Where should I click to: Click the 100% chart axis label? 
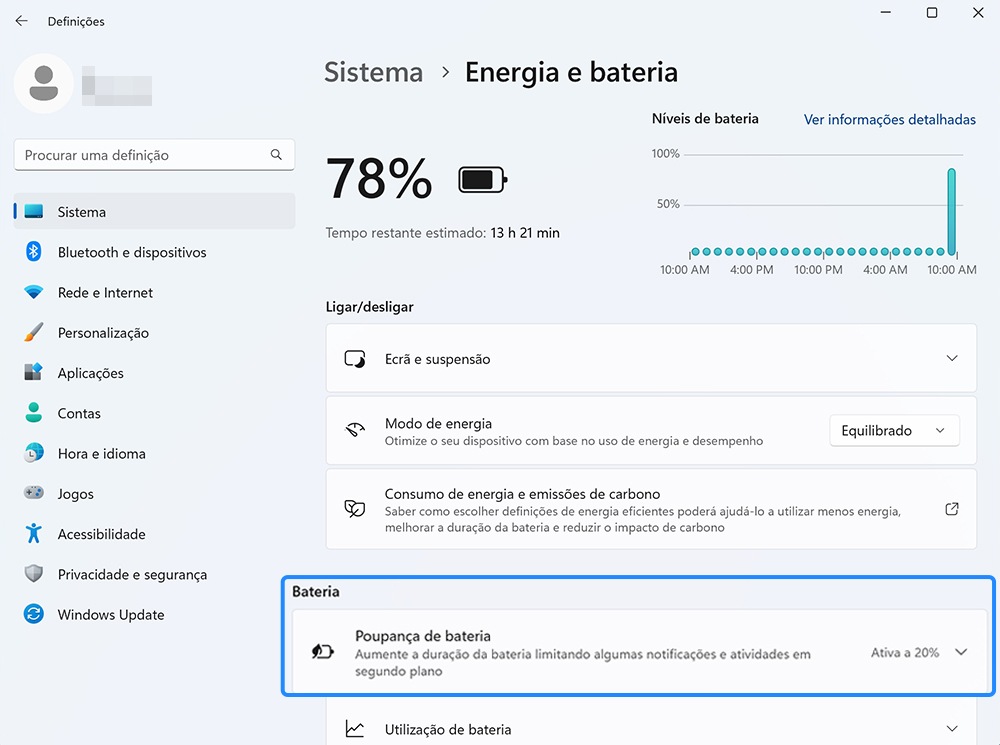[x=665, y=154]
